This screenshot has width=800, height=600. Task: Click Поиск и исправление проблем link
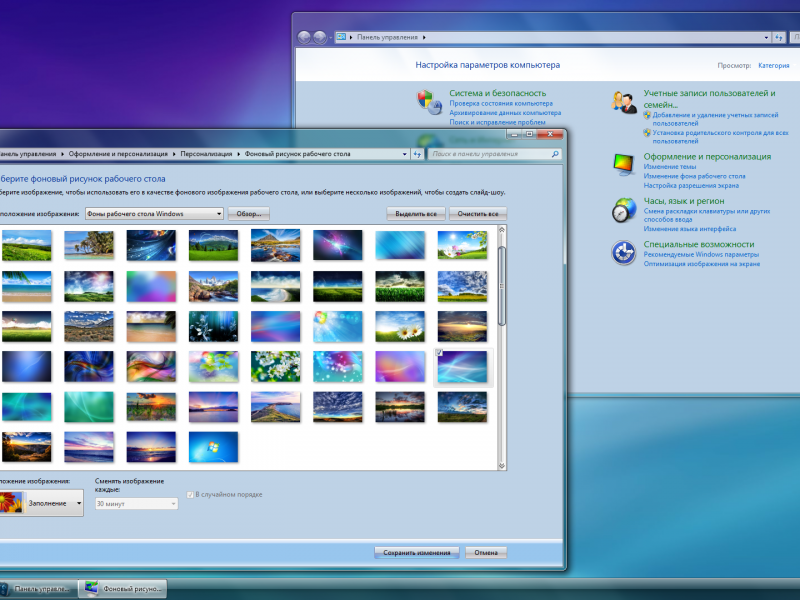[x=497, y=122]
